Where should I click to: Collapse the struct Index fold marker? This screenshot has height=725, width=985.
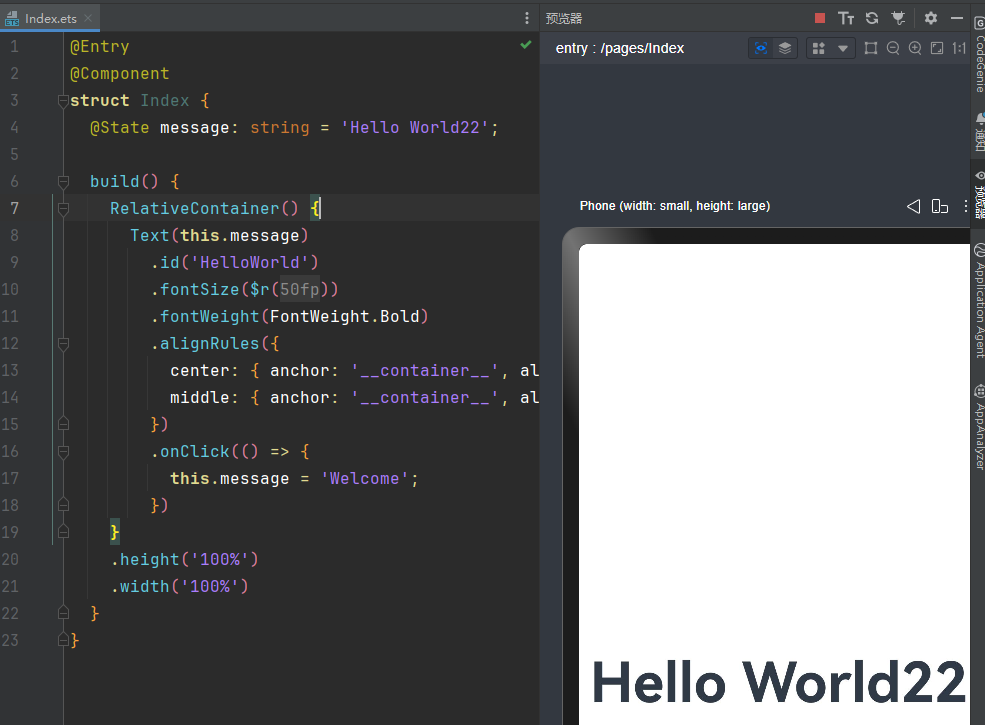(x=63, y=101)
